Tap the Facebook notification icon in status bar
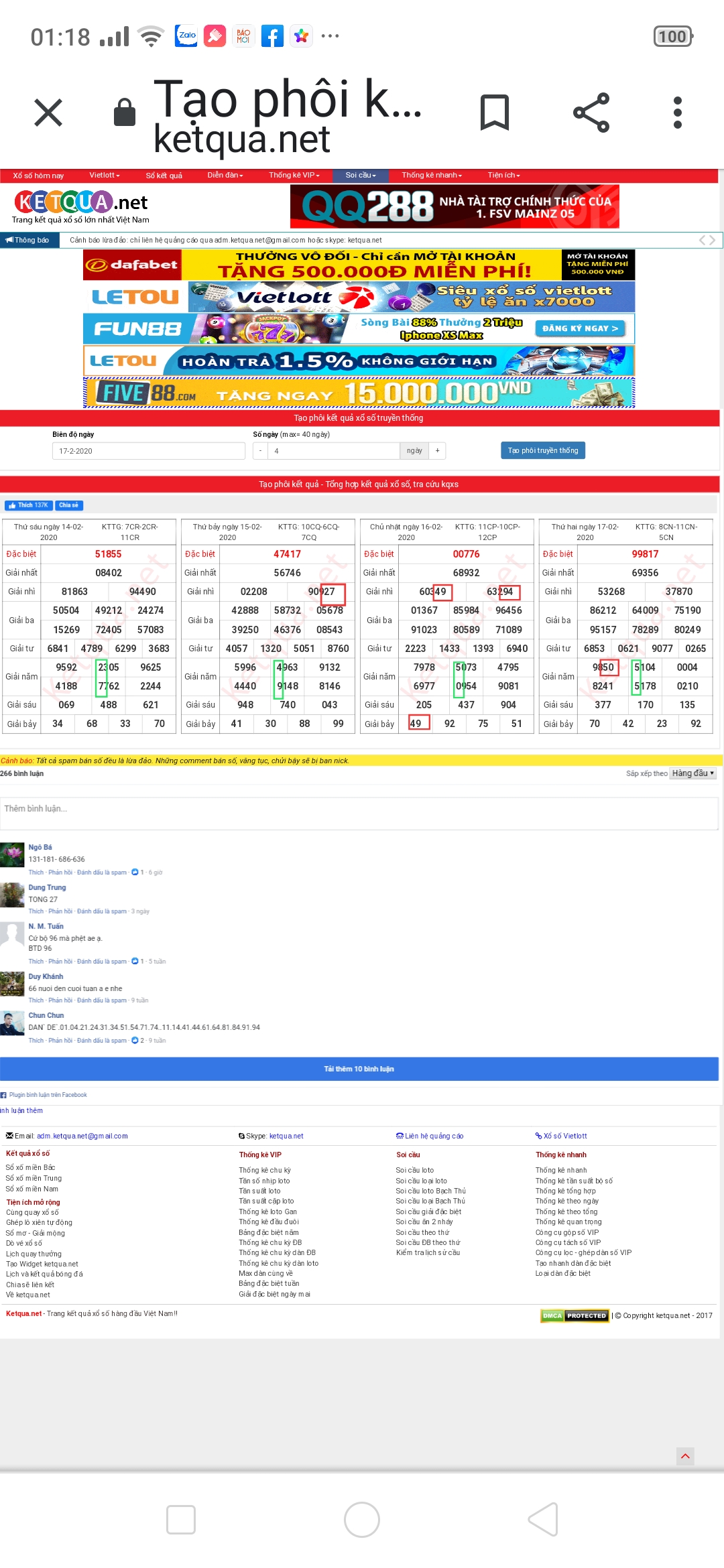Viewport: 724px width, 1568px height. (272, 36)
